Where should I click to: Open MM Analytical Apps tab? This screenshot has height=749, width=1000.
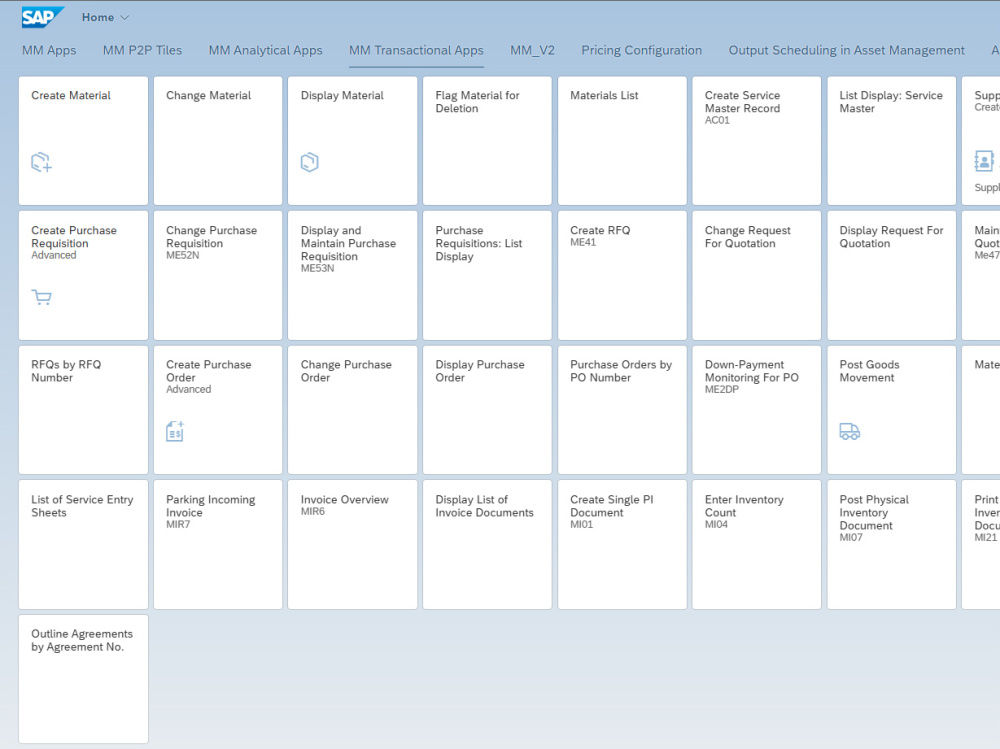click(x=265, y=50)
